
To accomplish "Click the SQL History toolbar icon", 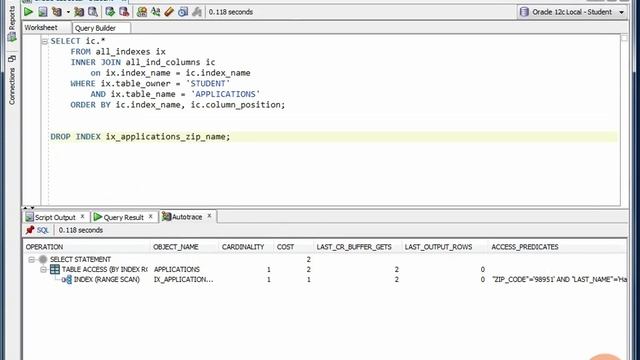I will click(183, 12).
